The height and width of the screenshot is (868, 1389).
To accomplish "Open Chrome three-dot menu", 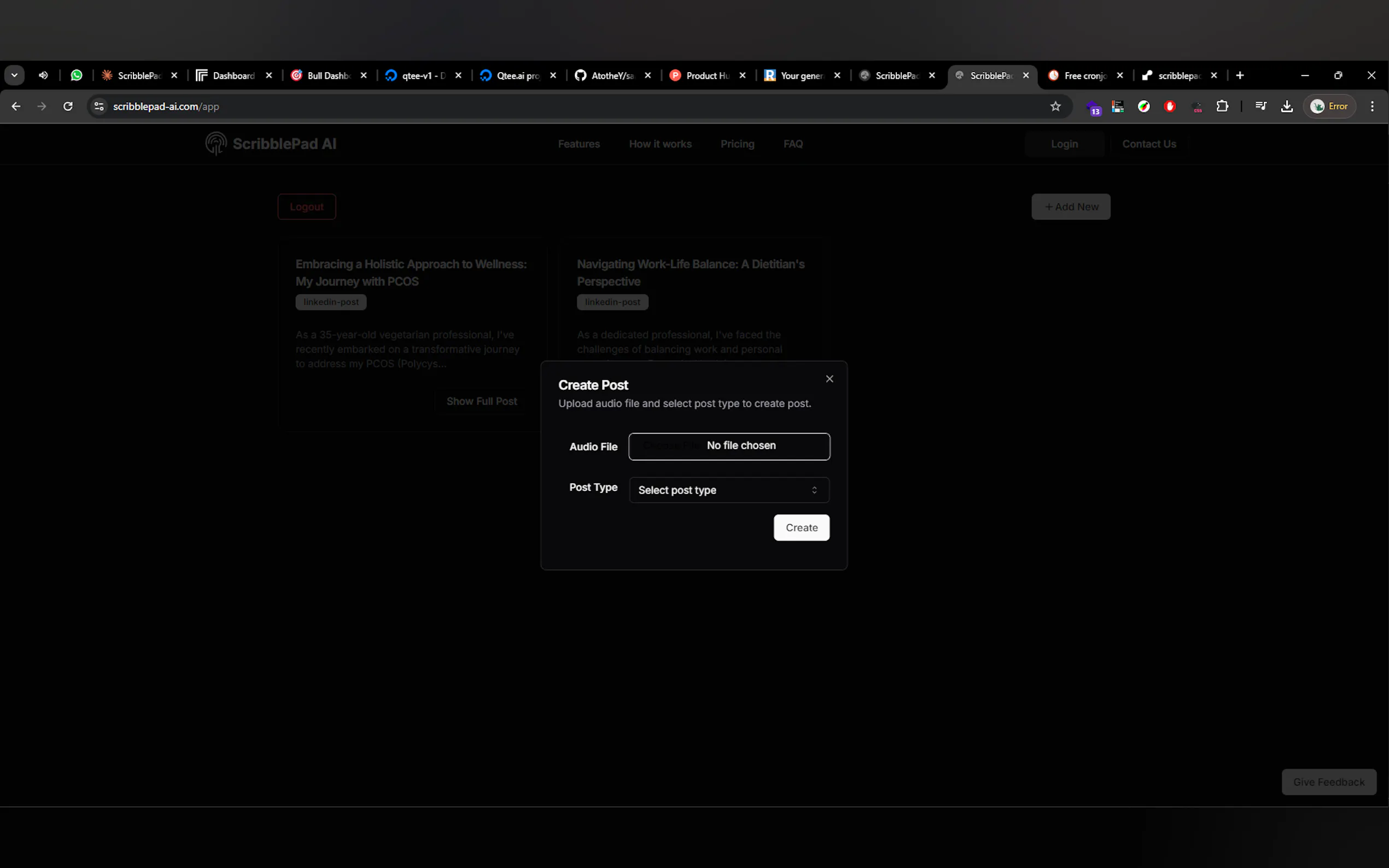I will point(1372,106).
